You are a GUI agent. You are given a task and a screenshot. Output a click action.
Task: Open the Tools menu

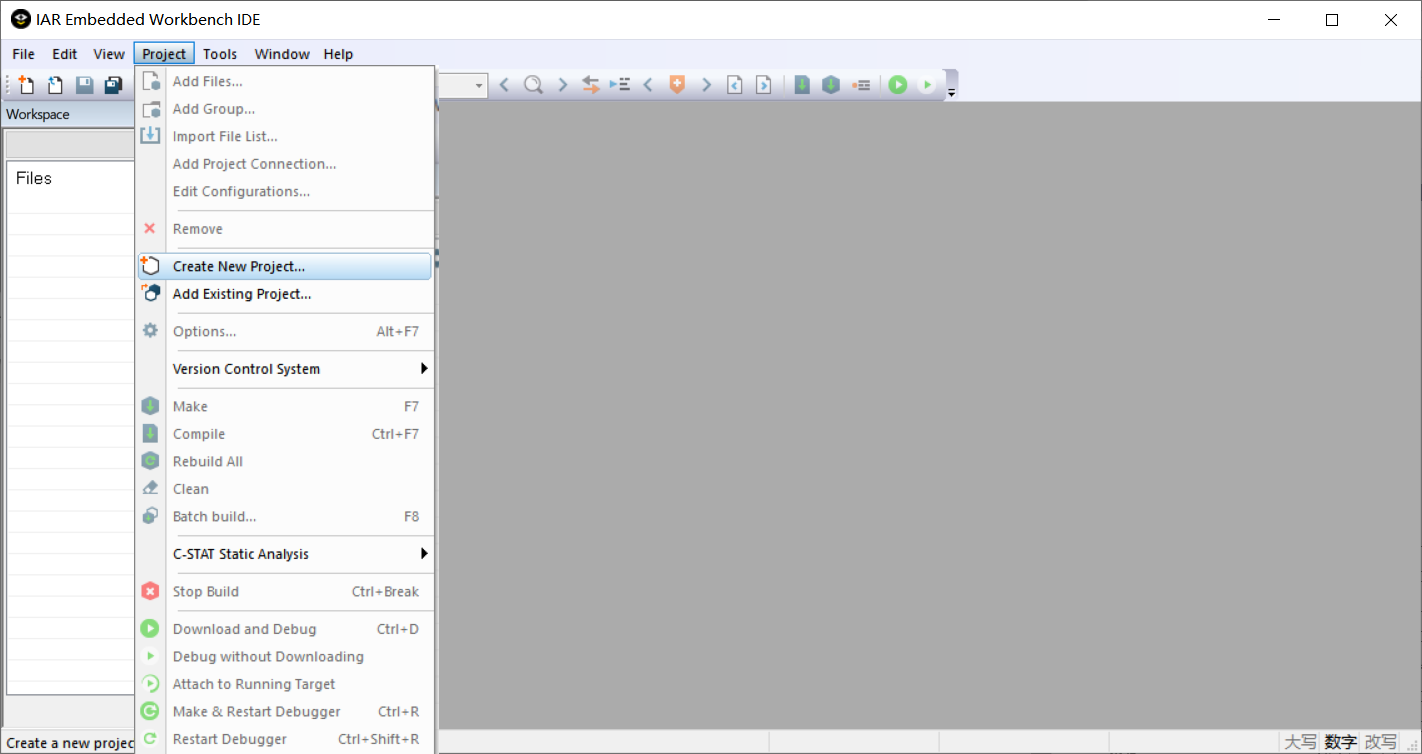tap(219, 53)
